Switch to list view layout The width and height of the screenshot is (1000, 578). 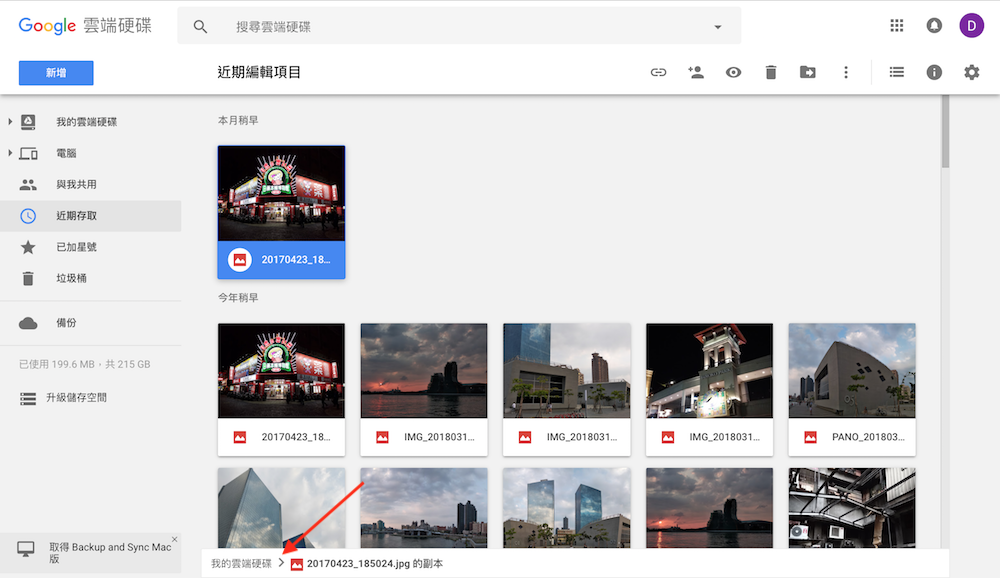[897, 72]
